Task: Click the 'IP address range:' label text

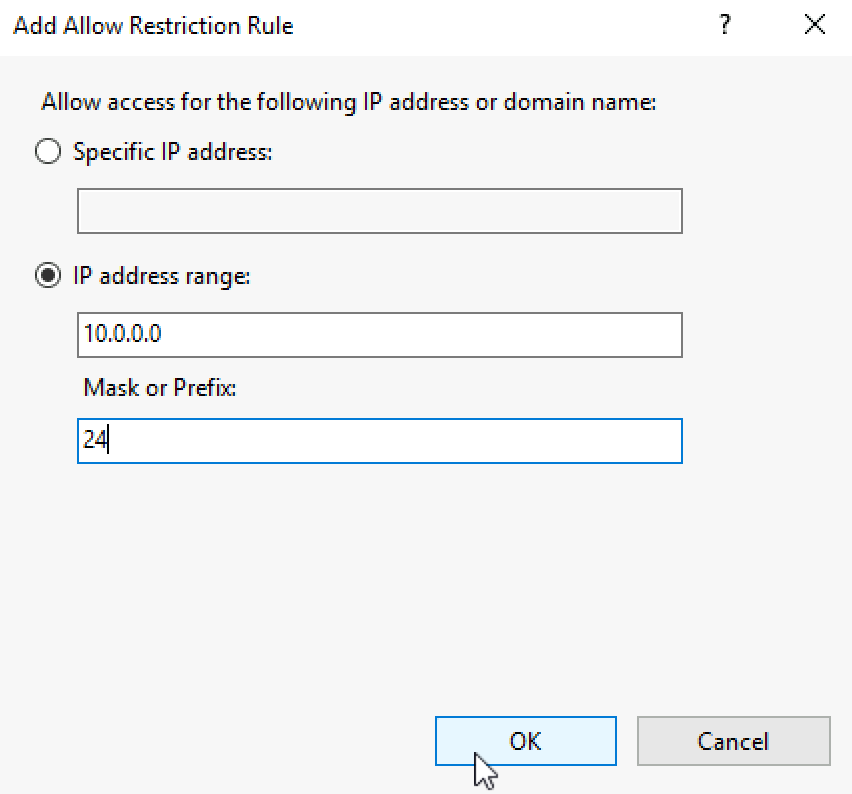Action: point(161,276)
